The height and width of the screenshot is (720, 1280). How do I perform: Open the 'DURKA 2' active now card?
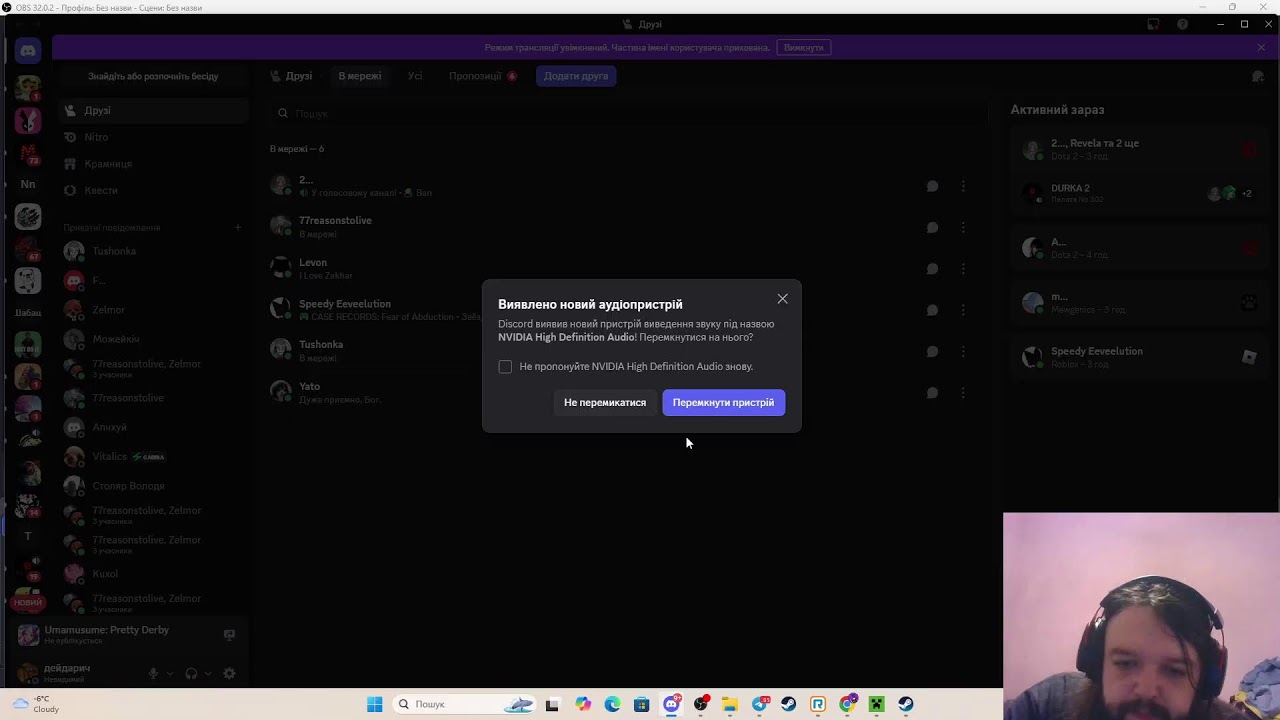pos(1140,193)
